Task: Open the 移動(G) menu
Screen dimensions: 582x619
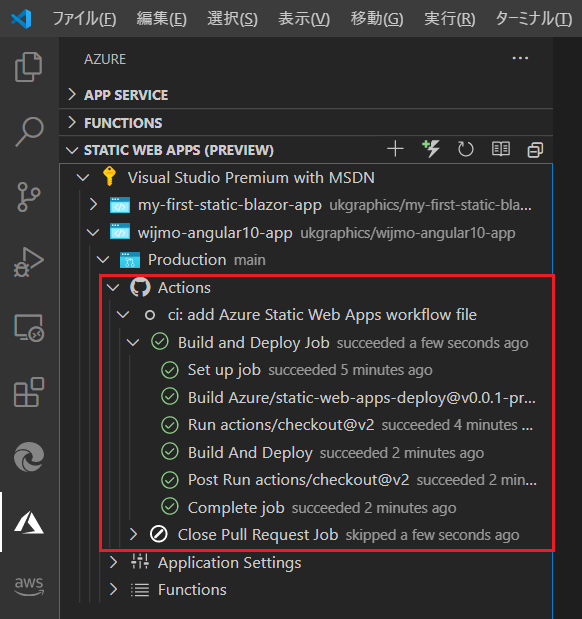Action: point(377,19)
